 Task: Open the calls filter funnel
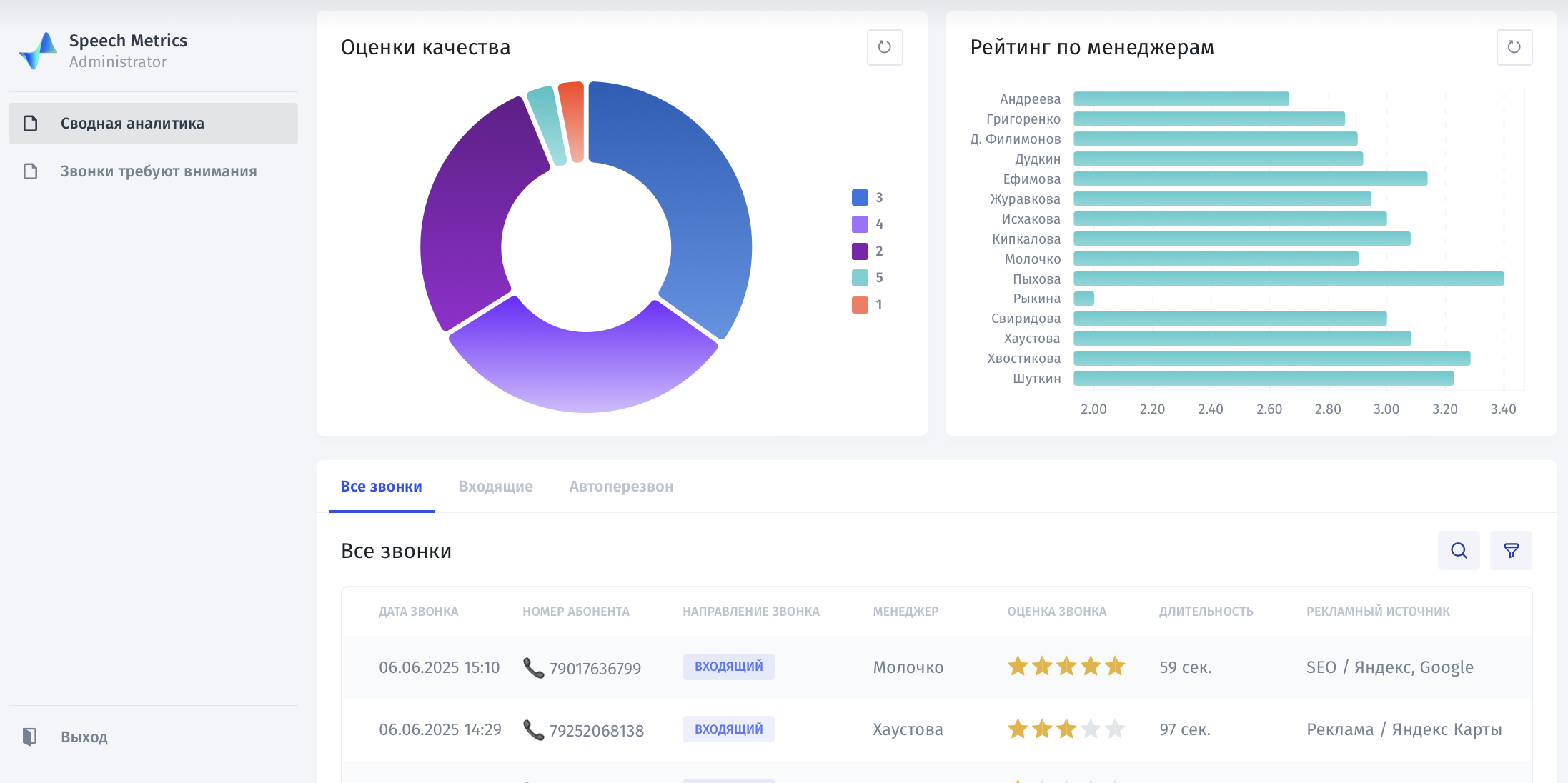click(x=1511, y=550)
